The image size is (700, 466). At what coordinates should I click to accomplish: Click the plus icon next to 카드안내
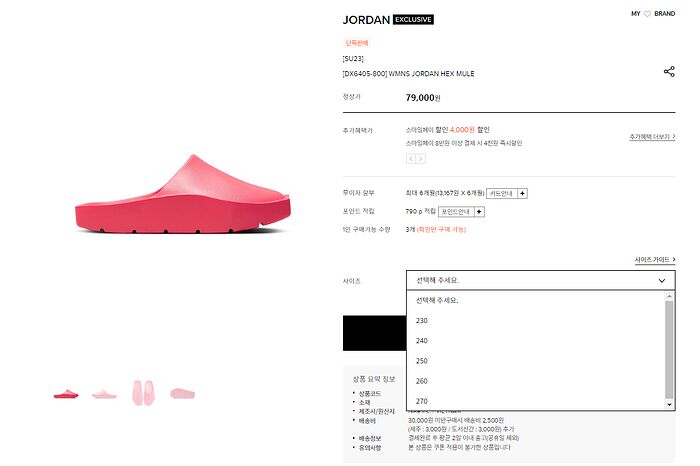coord(522,193)
